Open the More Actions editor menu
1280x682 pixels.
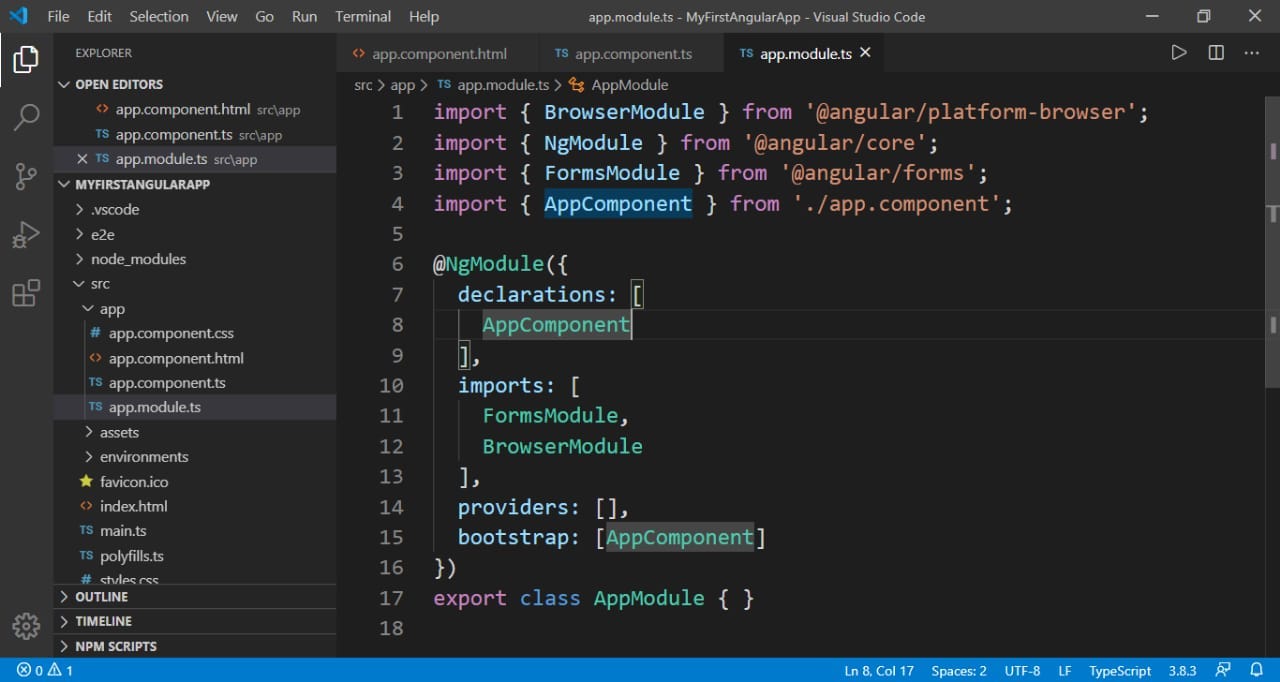click(x=1251, y=53)
